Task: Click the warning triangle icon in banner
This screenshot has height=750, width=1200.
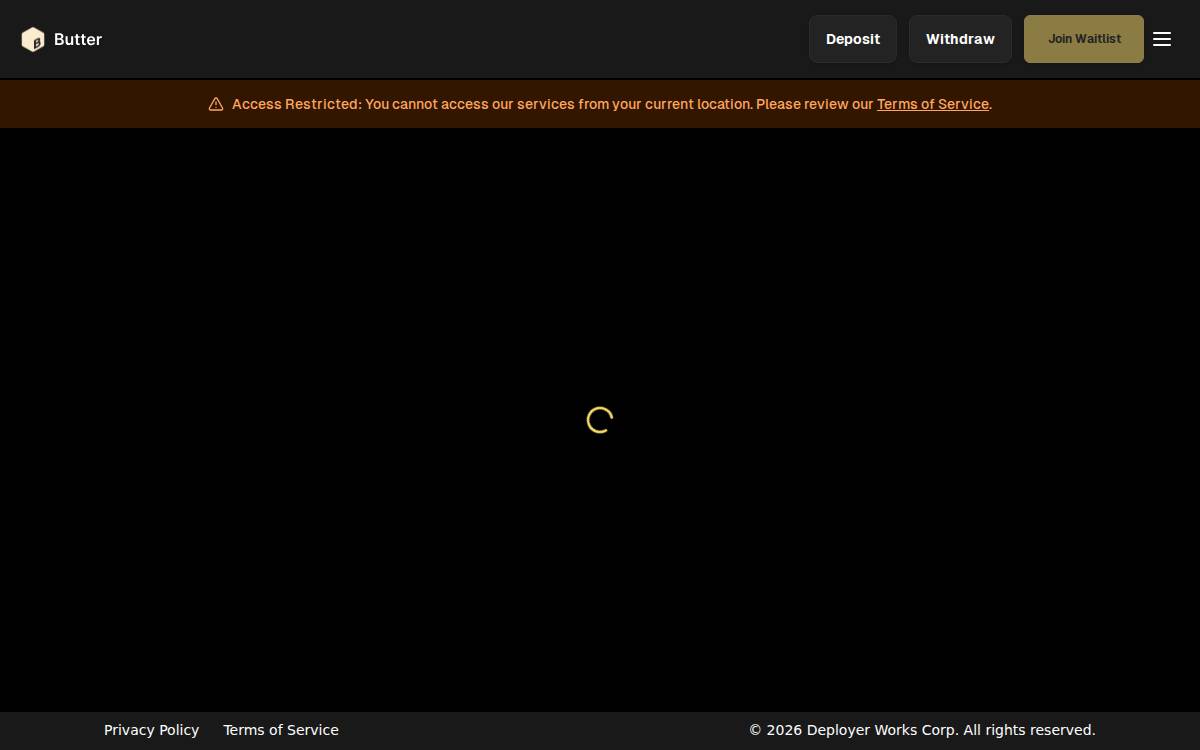Action: click(x=216, y=104)
